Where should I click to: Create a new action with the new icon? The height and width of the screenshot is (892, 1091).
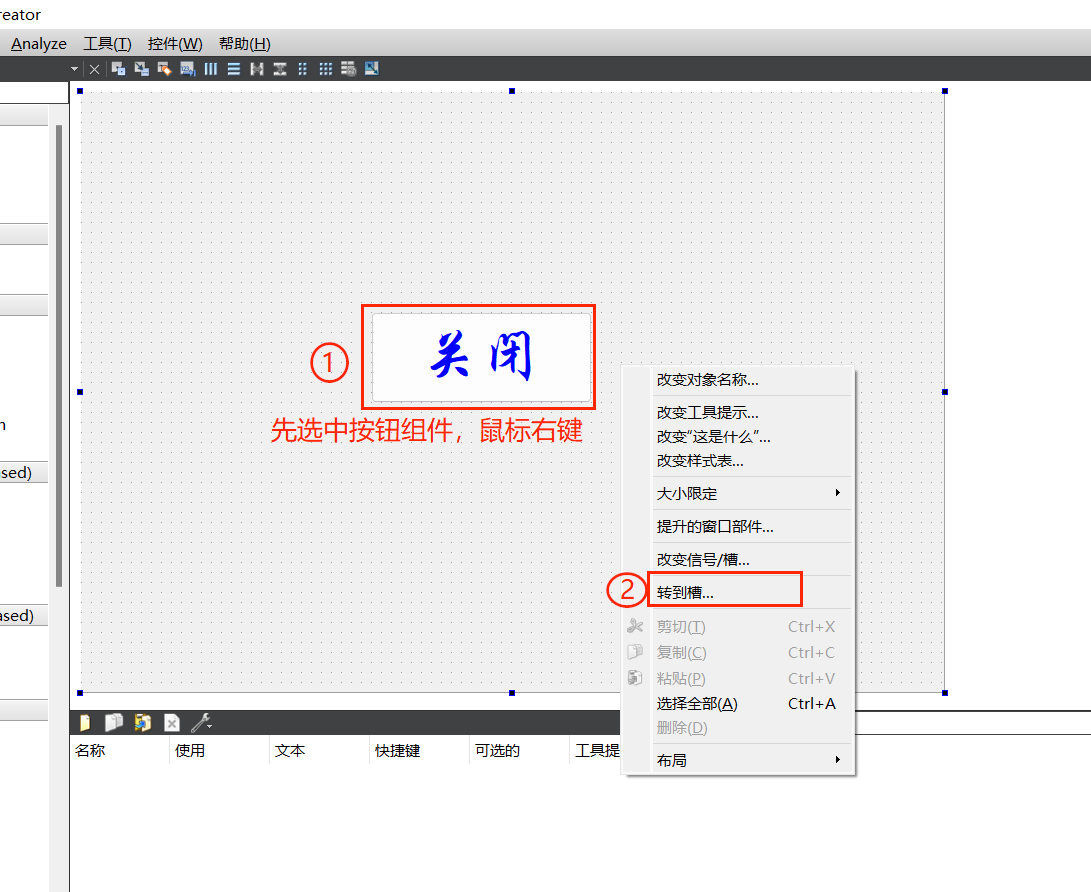coord(84,722)
